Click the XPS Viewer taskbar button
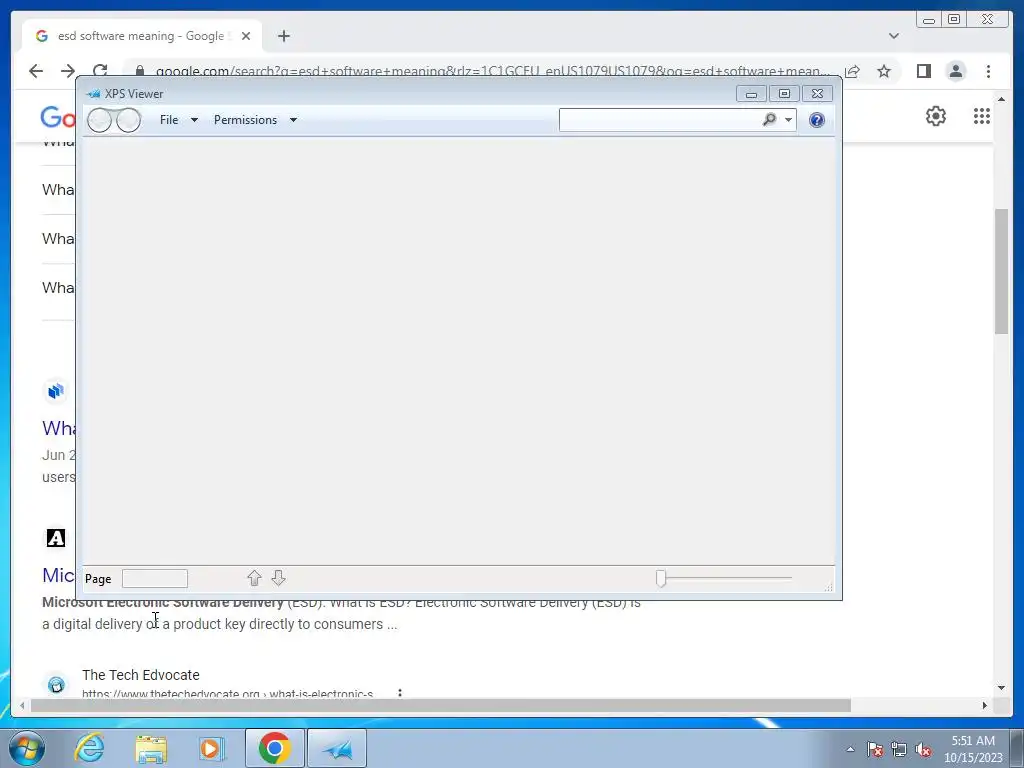 pos(337,748)
